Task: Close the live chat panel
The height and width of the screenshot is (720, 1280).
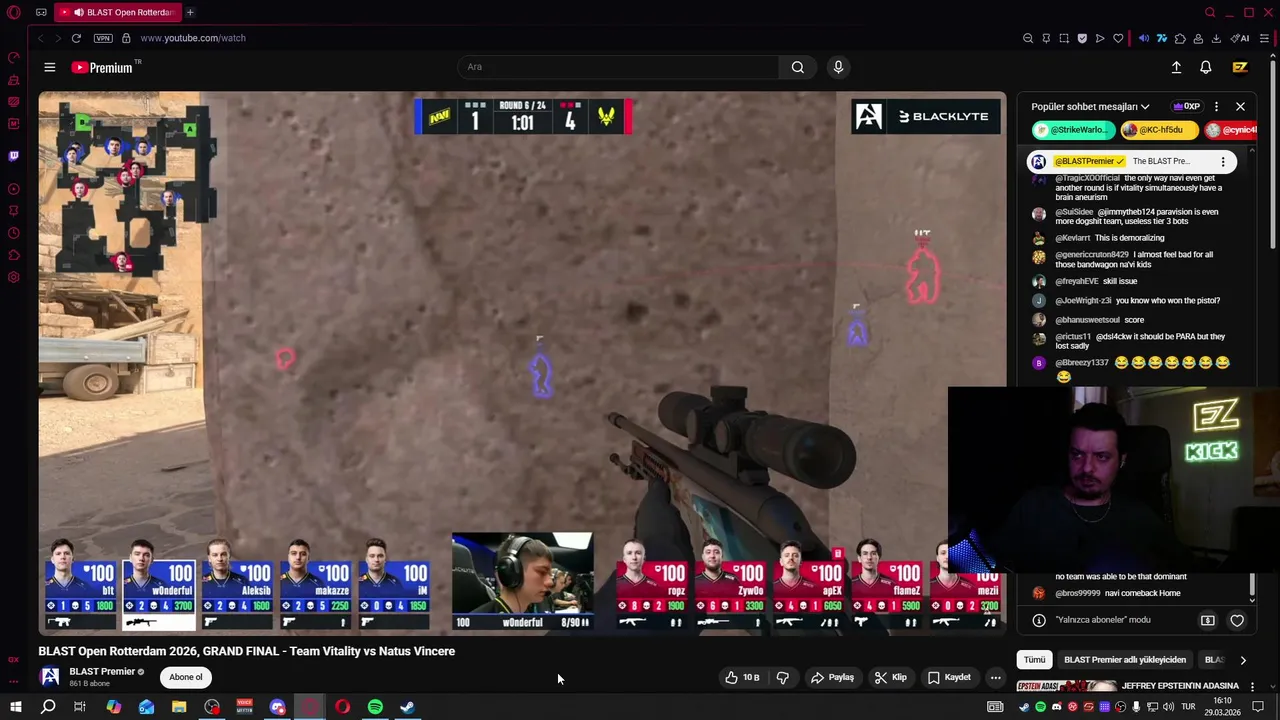Action: [1240, 107]
